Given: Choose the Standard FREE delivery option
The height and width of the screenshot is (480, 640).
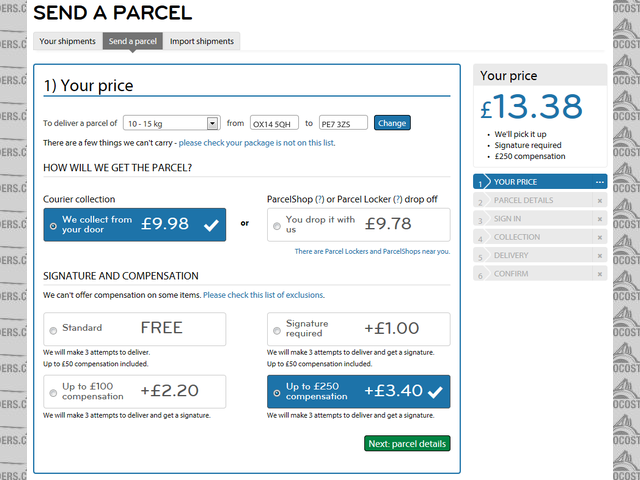Looking at the screenshot, I should click(x=53, y=328).
